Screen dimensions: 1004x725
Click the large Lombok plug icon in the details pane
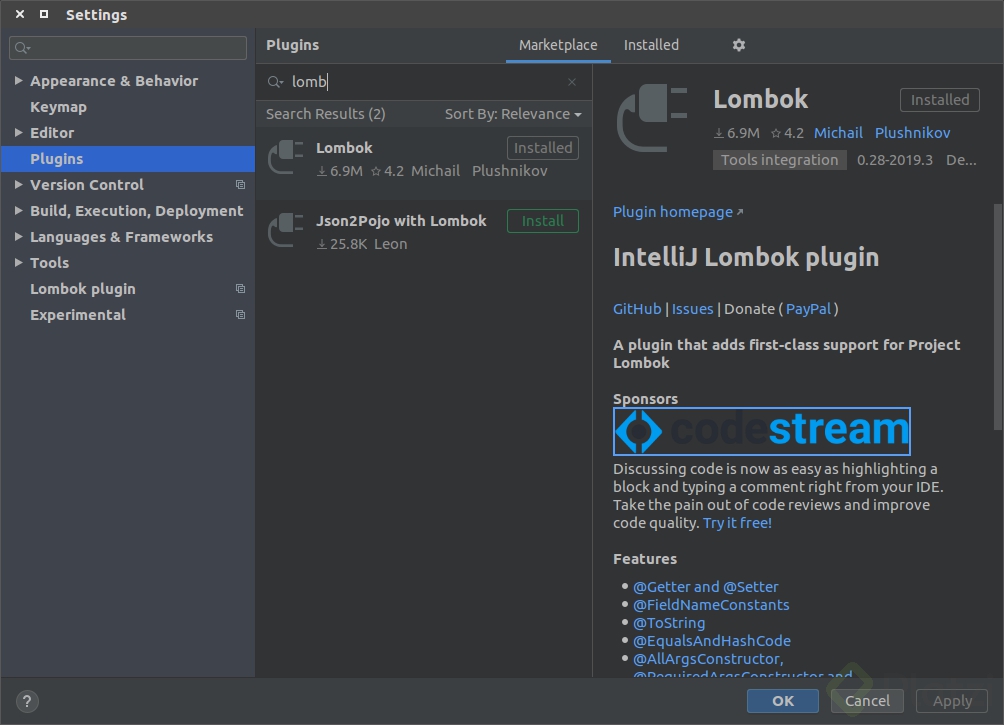pyautogui.click(x=652, y=119)
